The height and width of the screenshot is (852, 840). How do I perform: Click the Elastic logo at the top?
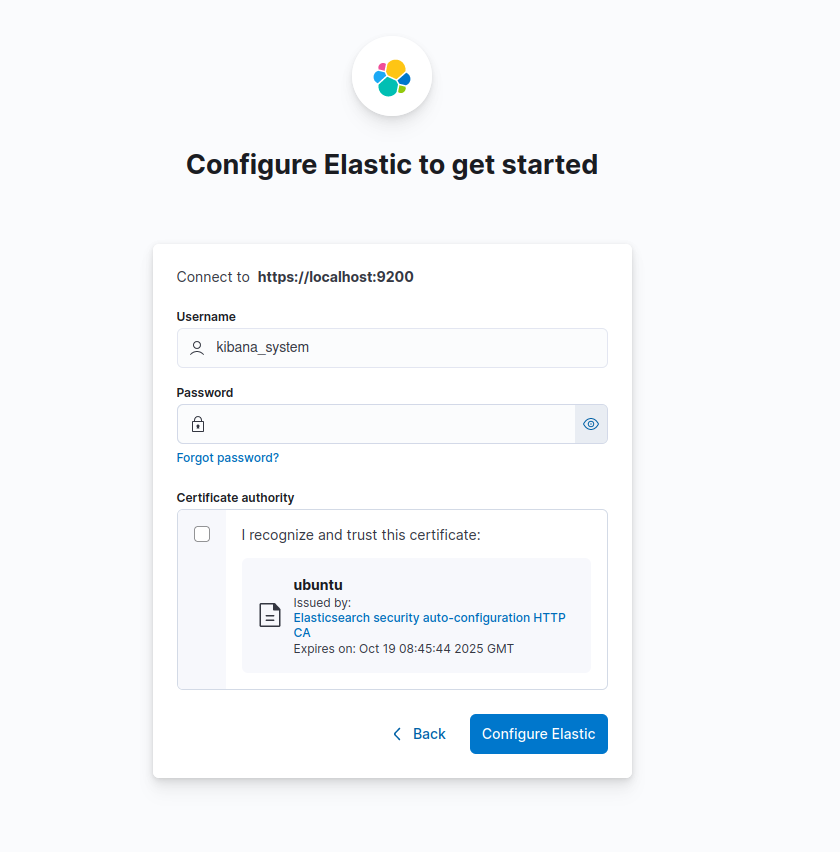tap(391, 76)
